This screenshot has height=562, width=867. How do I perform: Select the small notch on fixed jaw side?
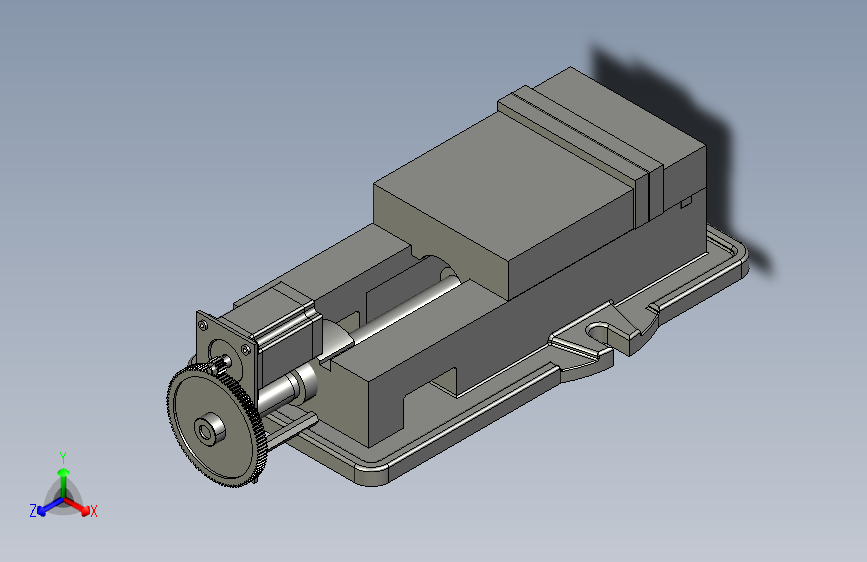pyautogui.click(x=686, y=201)
